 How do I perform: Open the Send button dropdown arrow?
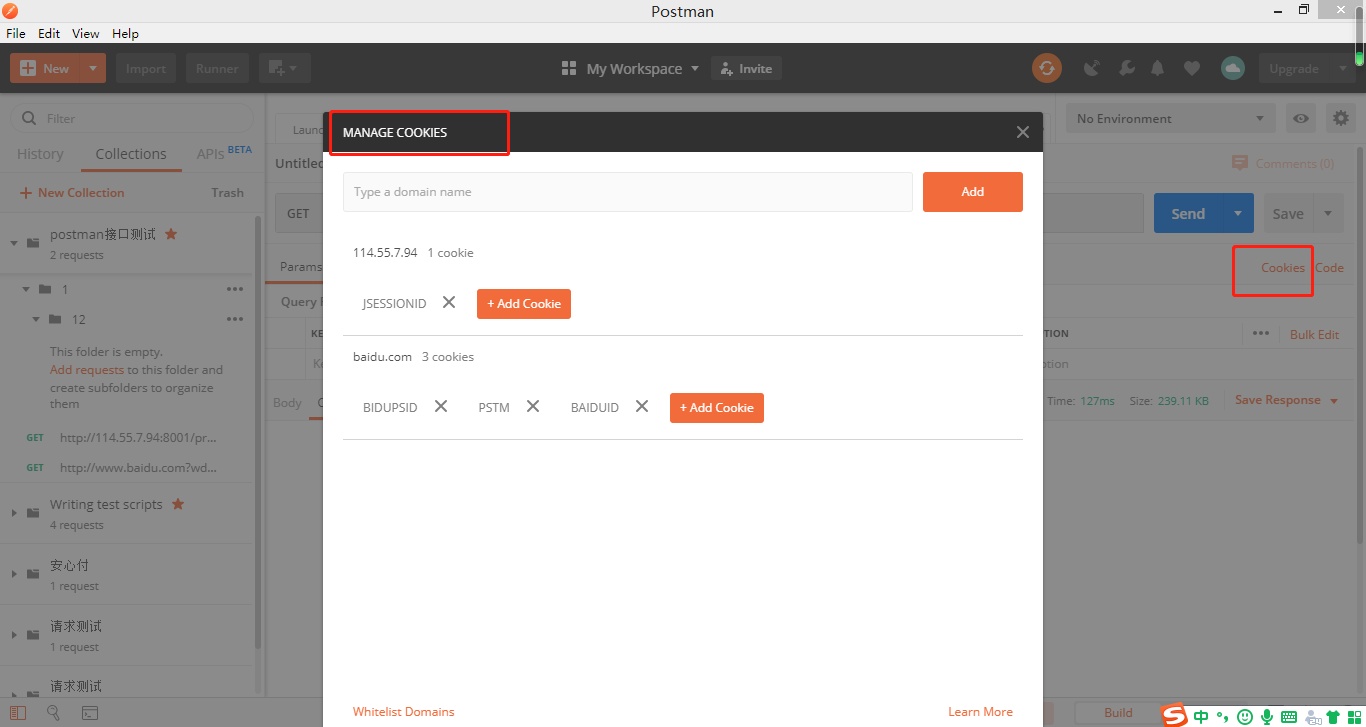point(1238,213)
